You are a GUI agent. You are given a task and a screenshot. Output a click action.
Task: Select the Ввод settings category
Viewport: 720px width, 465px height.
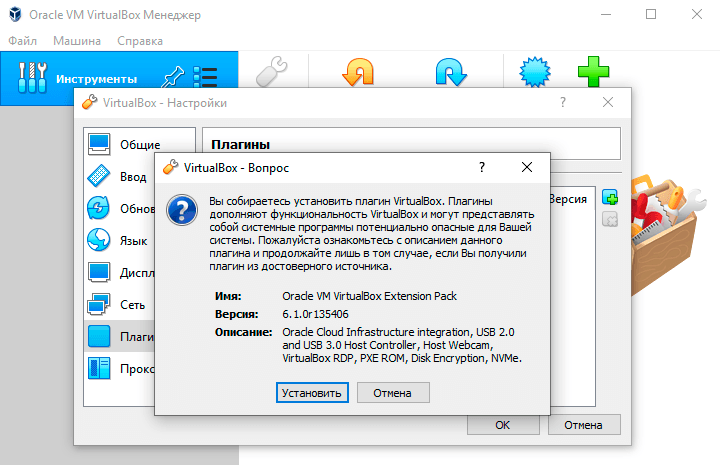coord(120,177)
